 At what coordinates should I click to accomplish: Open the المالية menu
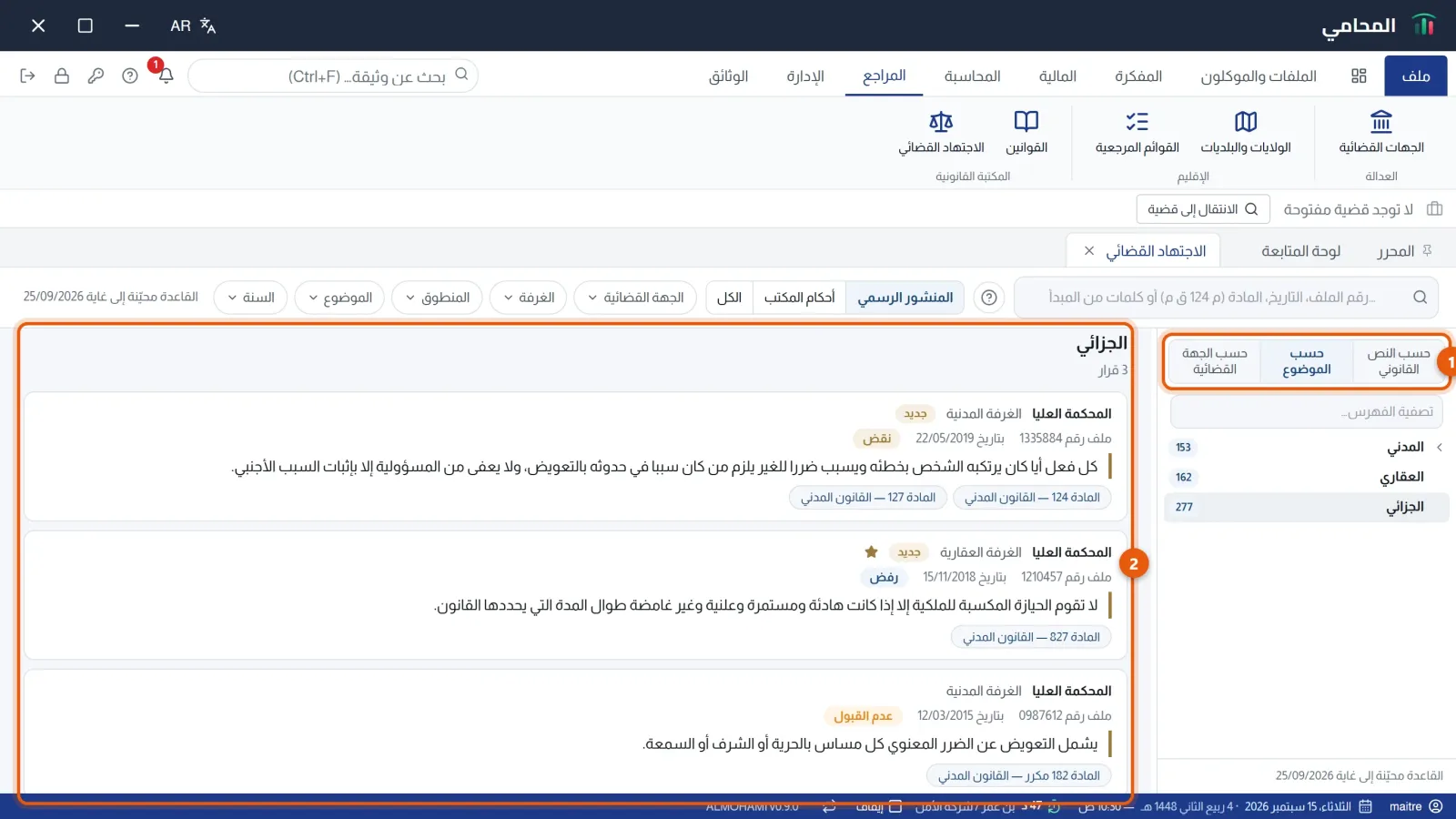click(1057, 76)
